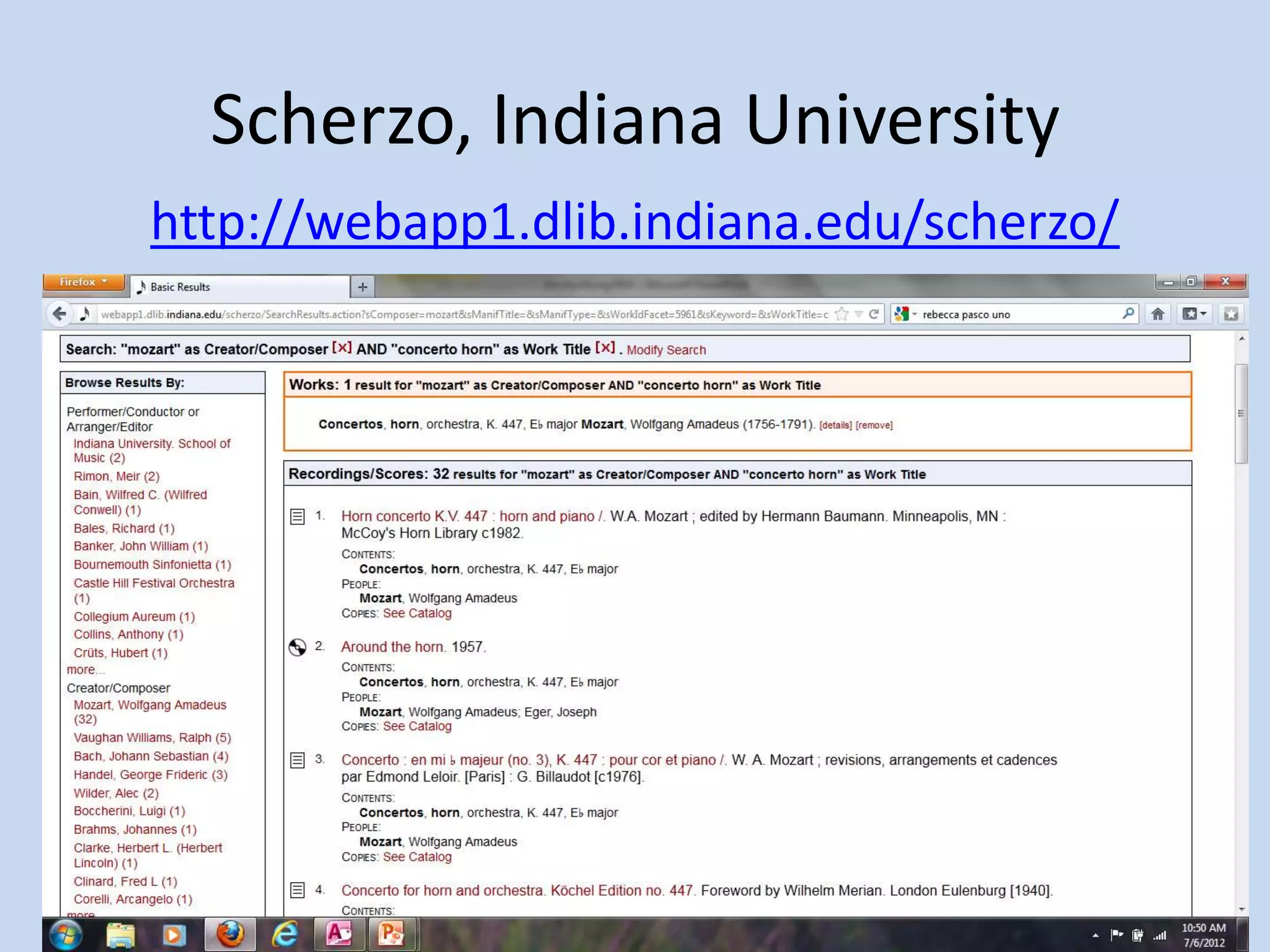This screenshot has width=1270, height=952.
Task: Filter by Vaughan Williams, Ralph
Action: point(153,738)
